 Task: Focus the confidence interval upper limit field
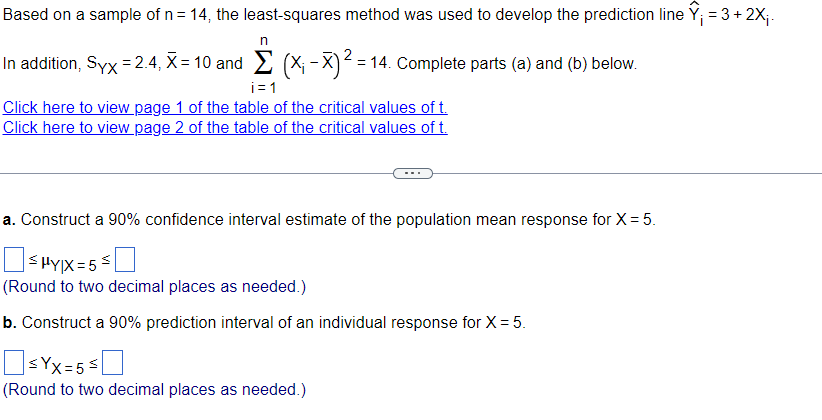[x=125, y=261]
